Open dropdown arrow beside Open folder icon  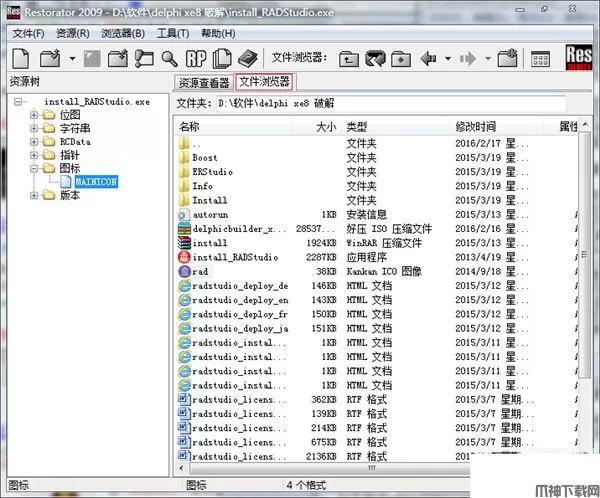pos(73,59)
